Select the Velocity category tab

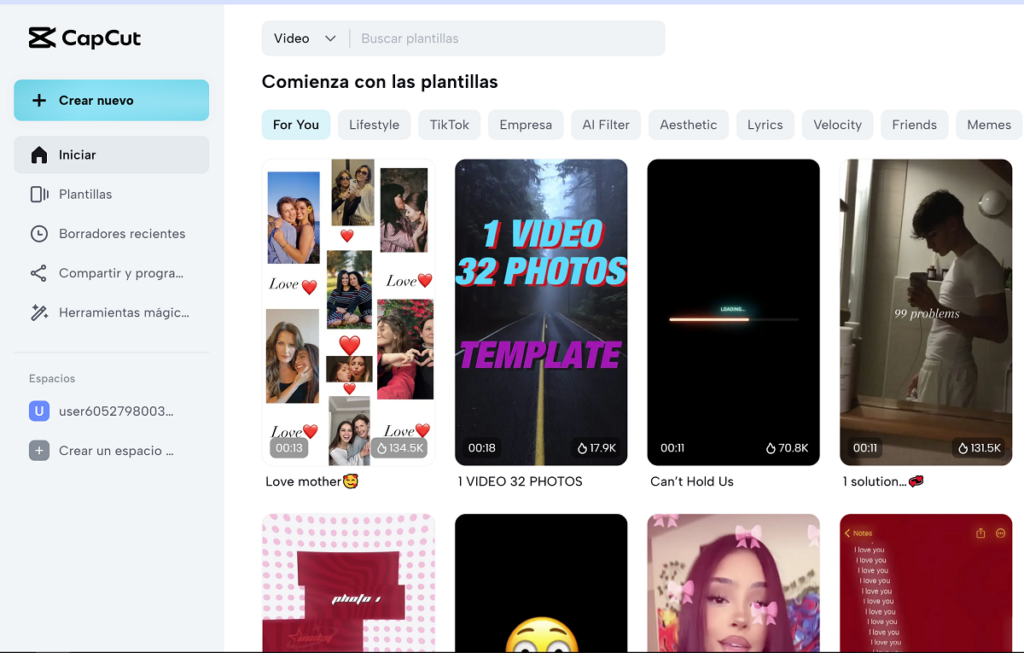[x=838, y=125]
